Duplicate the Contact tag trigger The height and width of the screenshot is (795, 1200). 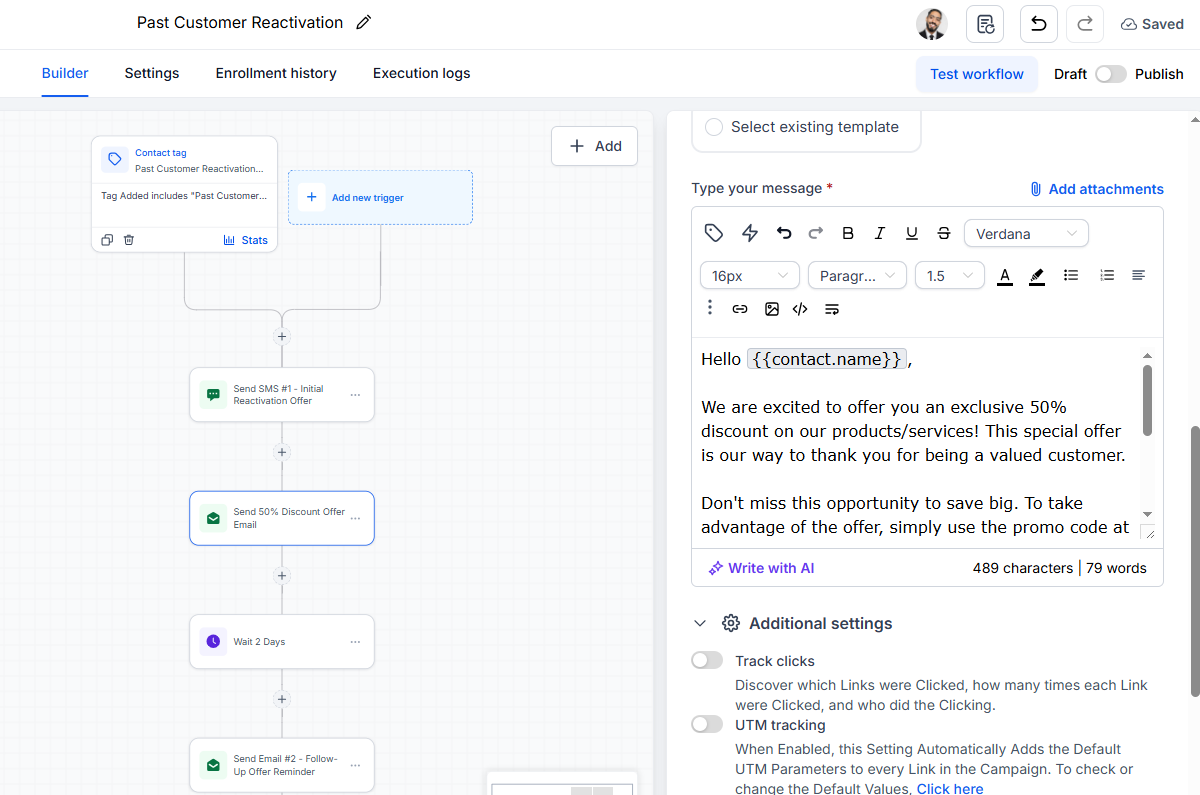click(x=107, y=240)
